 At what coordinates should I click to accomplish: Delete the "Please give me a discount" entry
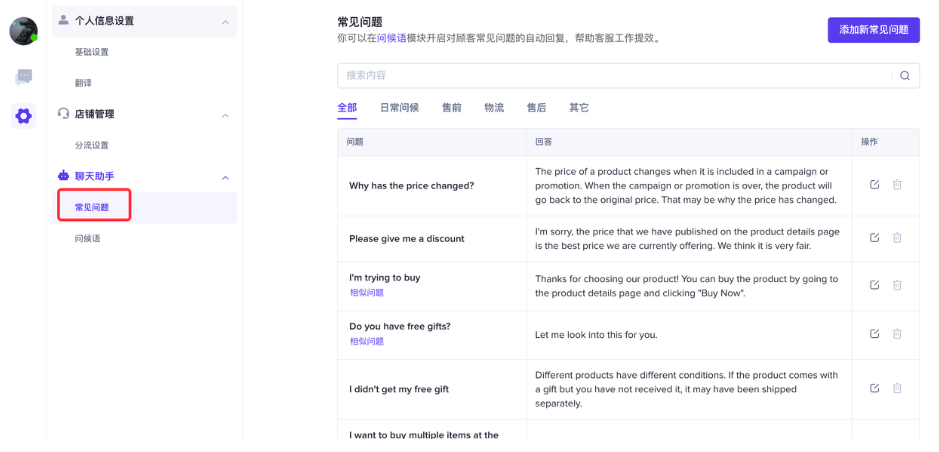coord(897,238)
